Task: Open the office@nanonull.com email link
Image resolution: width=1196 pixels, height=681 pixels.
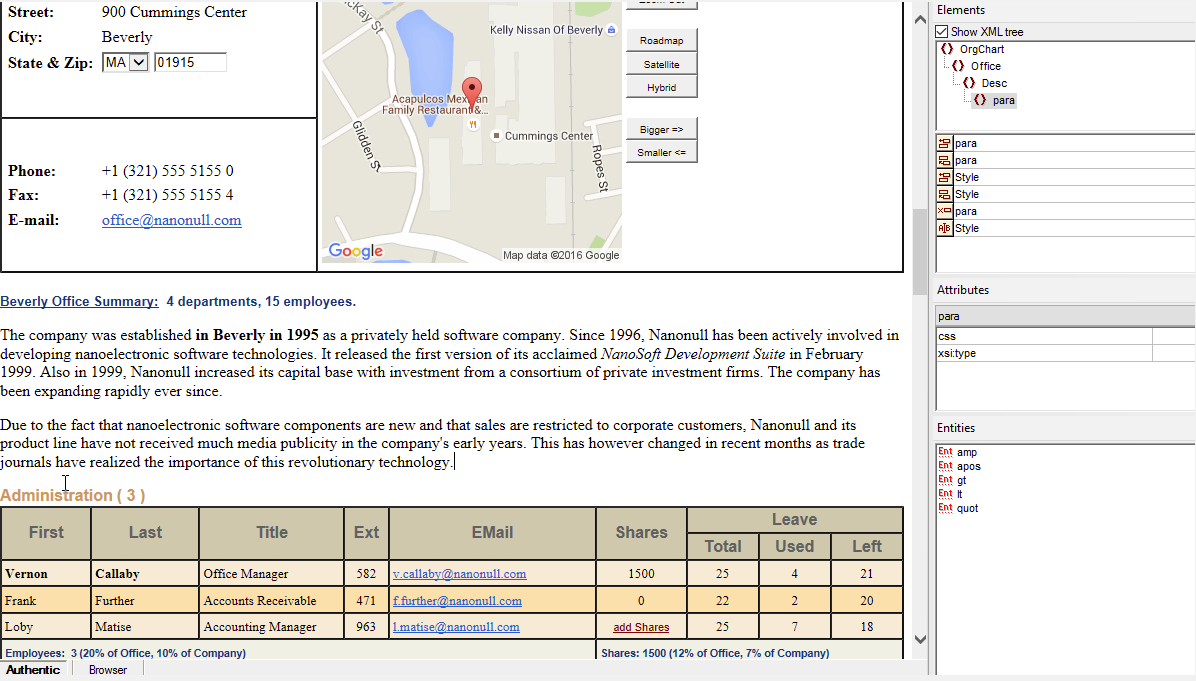Action: 172,220
